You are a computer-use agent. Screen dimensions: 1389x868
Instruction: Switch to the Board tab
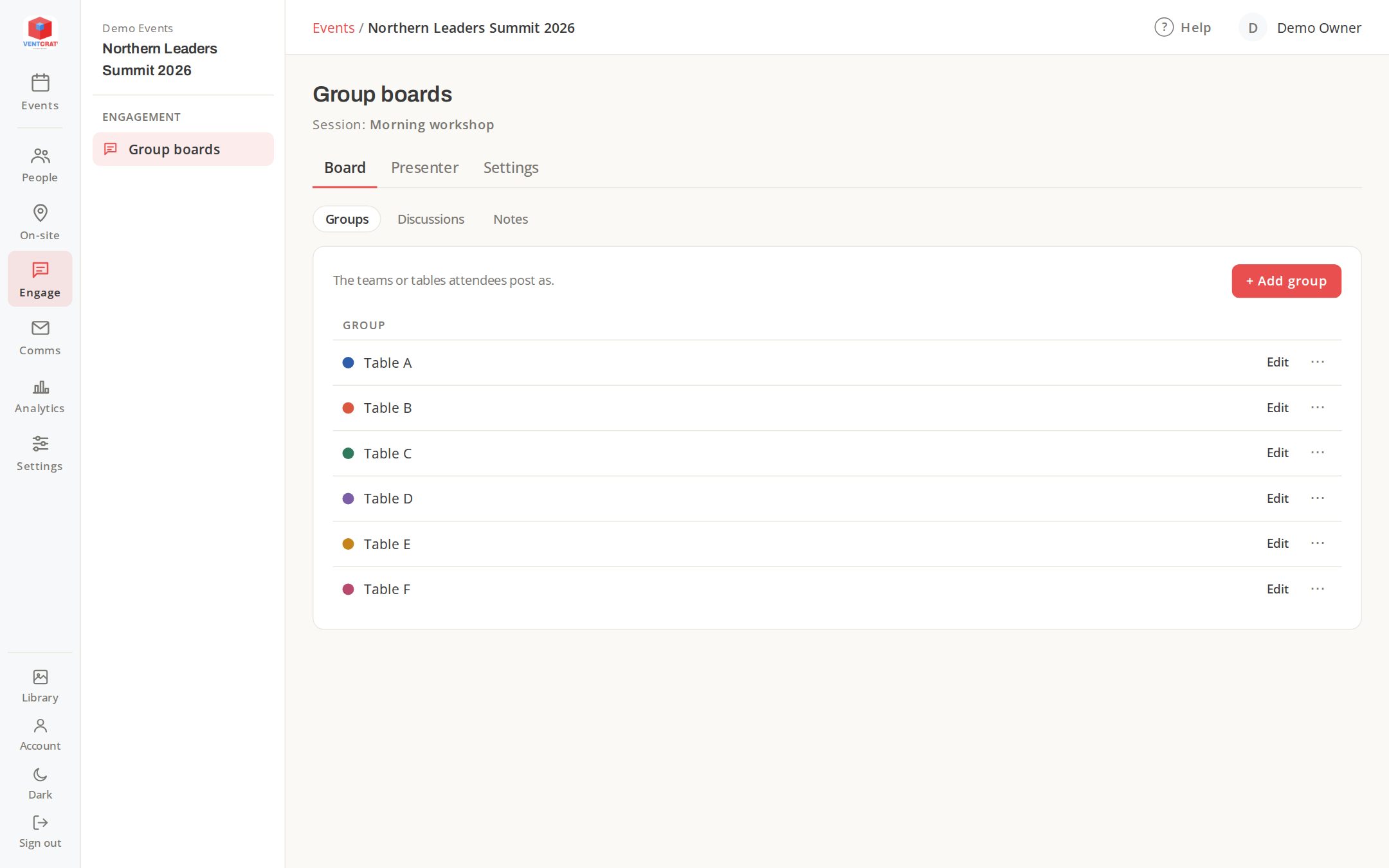point(345,168)
